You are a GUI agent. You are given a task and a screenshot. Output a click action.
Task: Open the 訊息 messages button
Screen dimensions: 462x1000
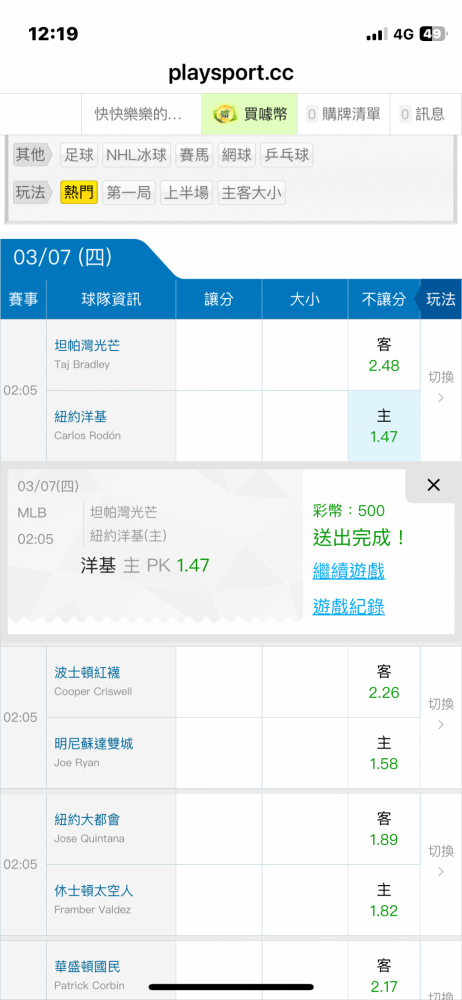pos(423,114)
